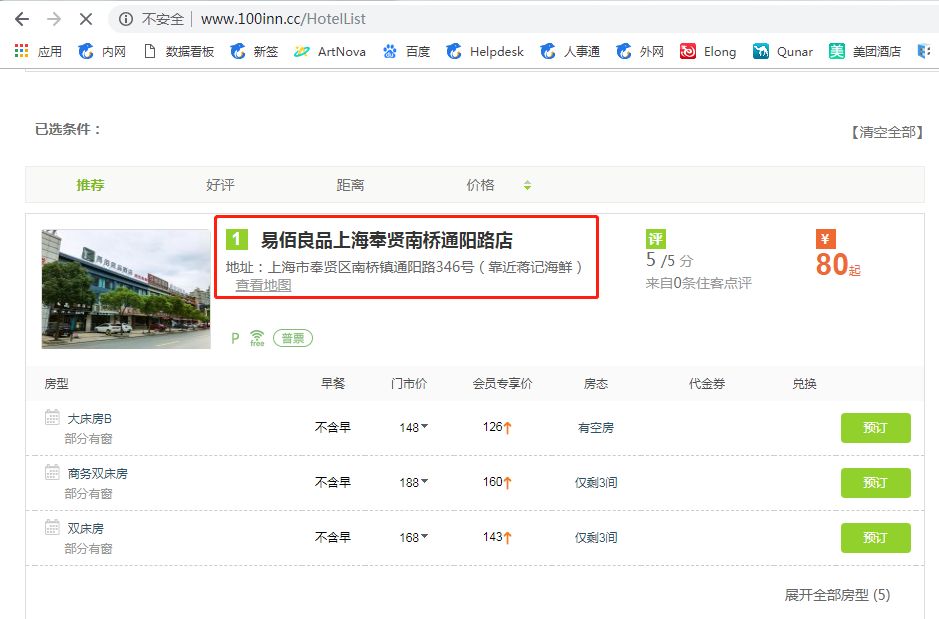Viewport: 939px width, 619px height.
Task: Book the 商务双床房 room
Action: click(x=876, y=483)
